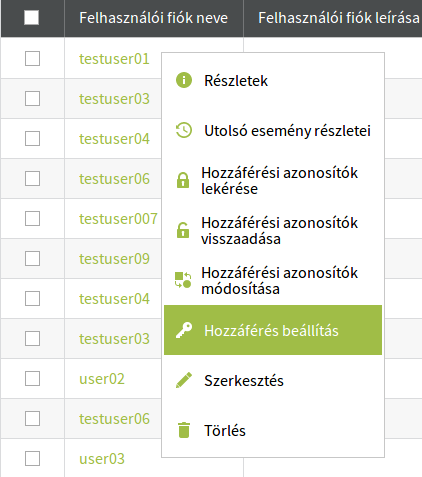Viewport: 422px width, 477px height.
Task: Tick the checkbox beside user02
Action: pyautogui.click(x=32, y=379)
